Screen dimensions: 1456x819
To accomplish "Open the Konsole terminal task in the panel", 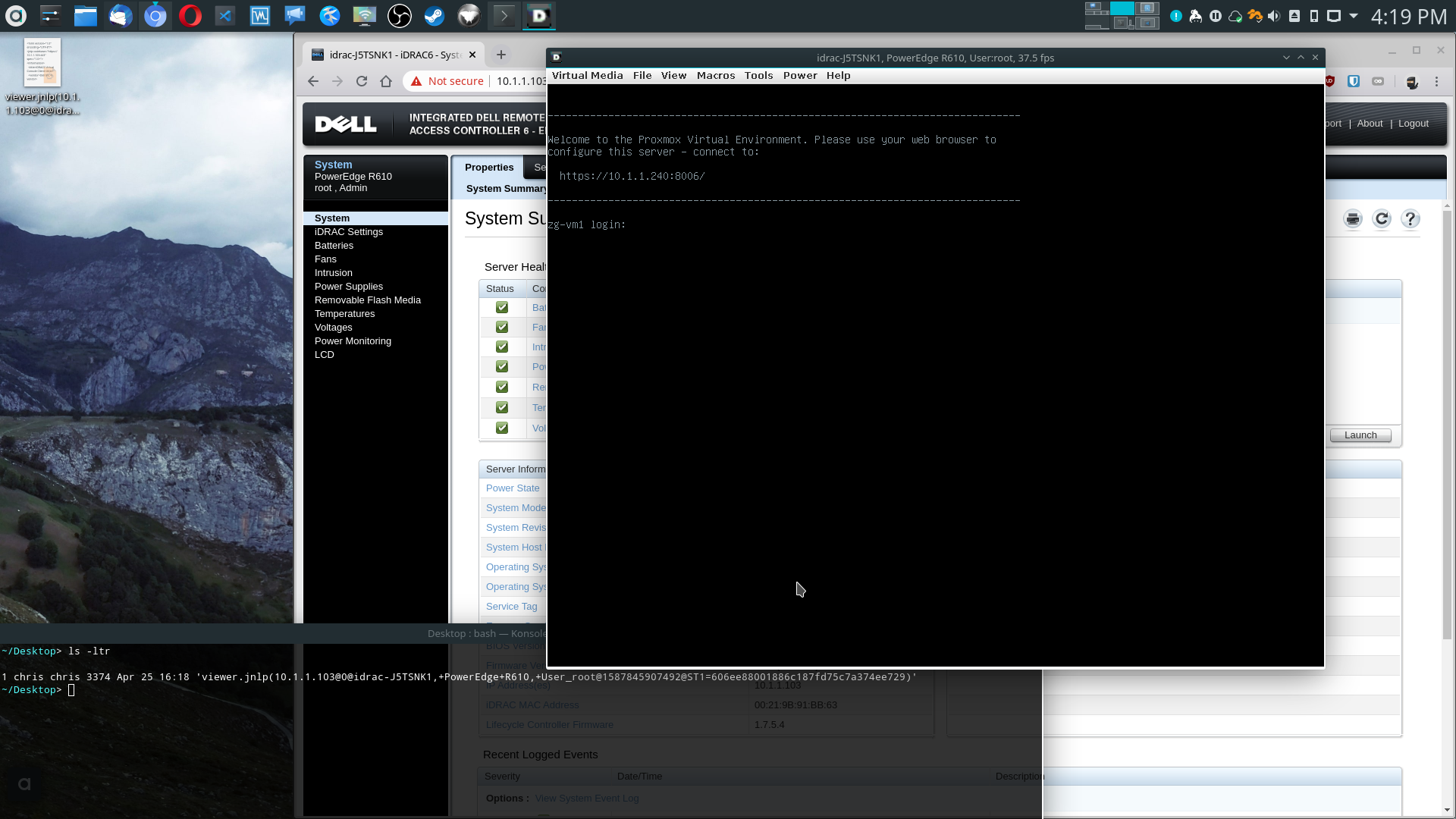I will pos(504,15).
